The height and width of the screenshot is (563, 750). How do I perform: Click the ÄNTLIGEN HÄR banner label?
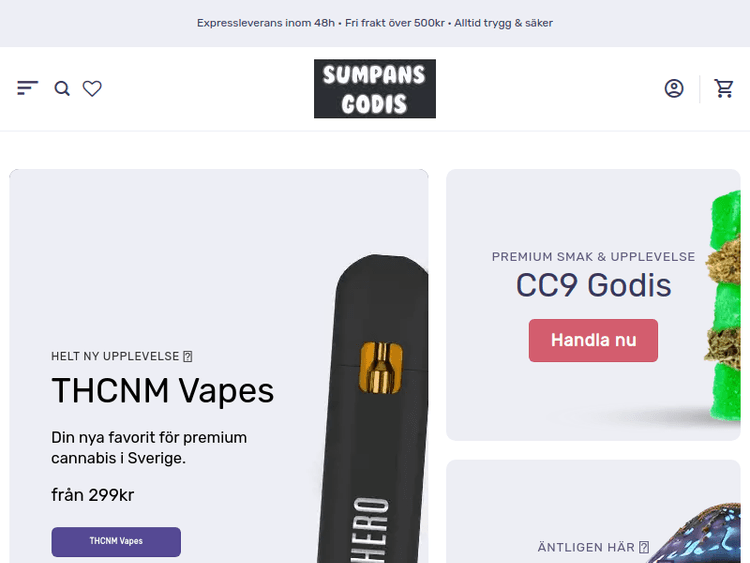(x=586, y=547)
